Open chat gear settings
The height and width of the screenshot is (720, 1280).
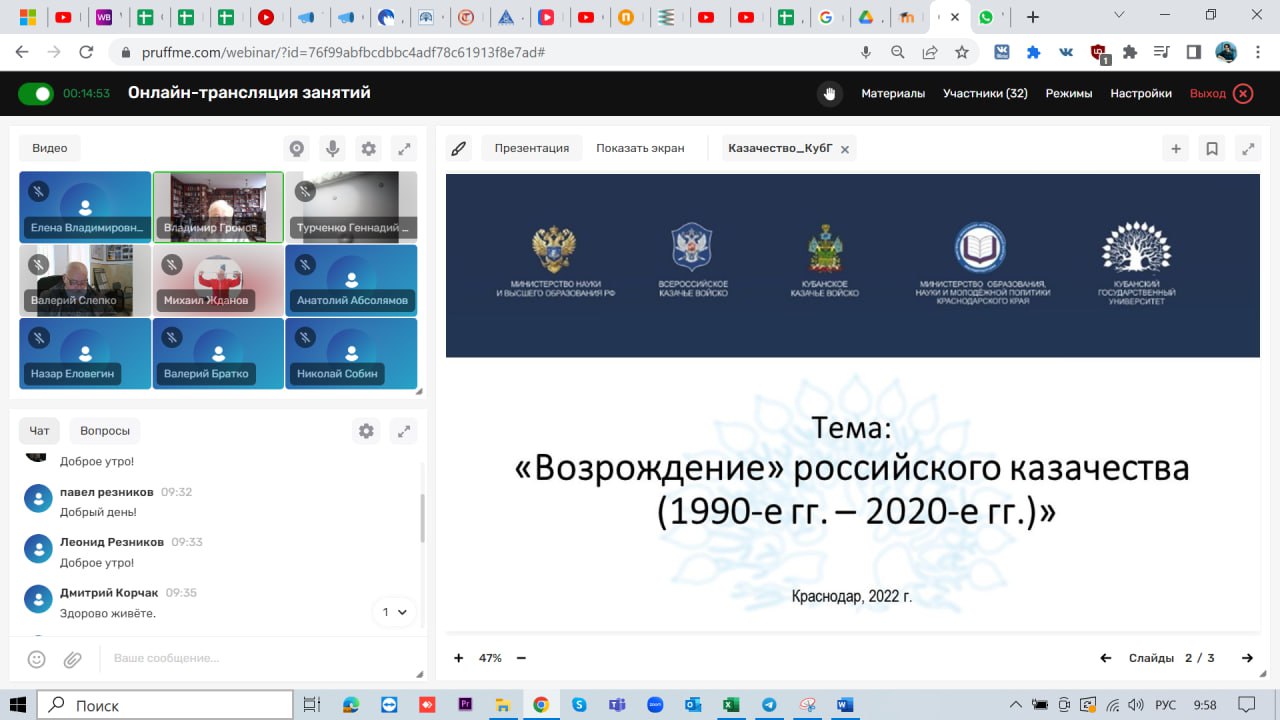pyautogui.click(x=366, y=431)
